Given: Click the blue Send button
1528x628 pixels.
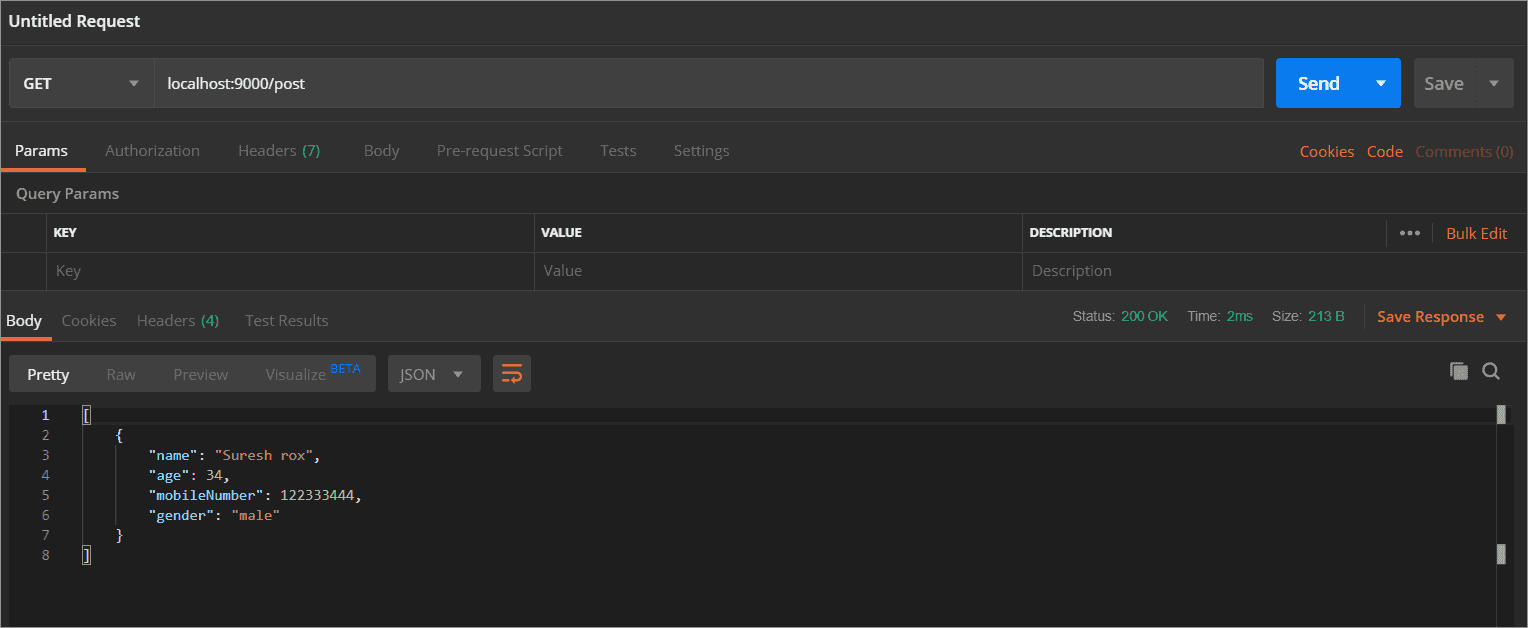Looking at the screenshot, I should [1318, 84].
